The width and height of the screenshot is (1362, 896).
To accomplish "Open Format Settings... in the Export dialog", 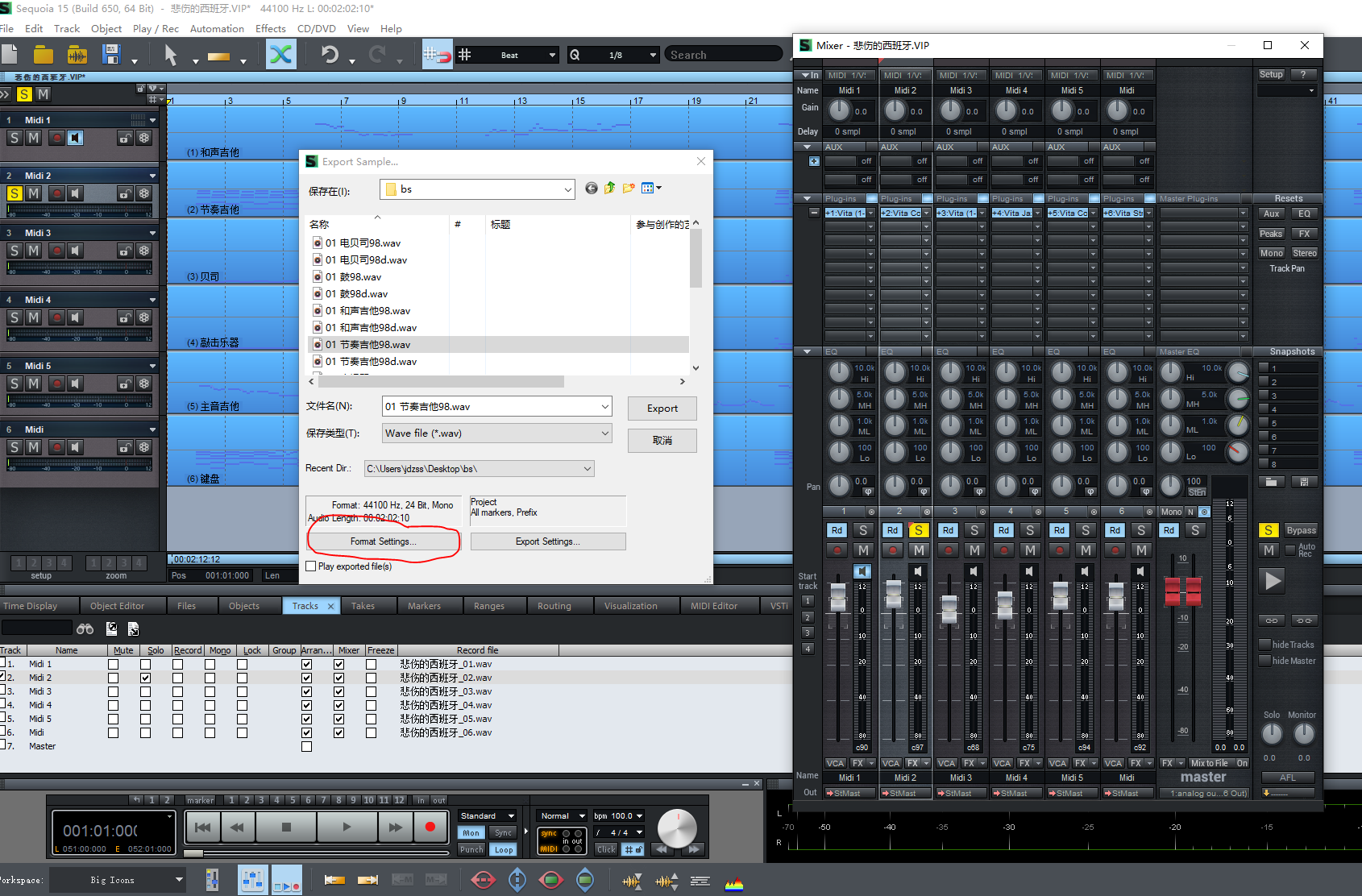I will click(x=384, y=541).
